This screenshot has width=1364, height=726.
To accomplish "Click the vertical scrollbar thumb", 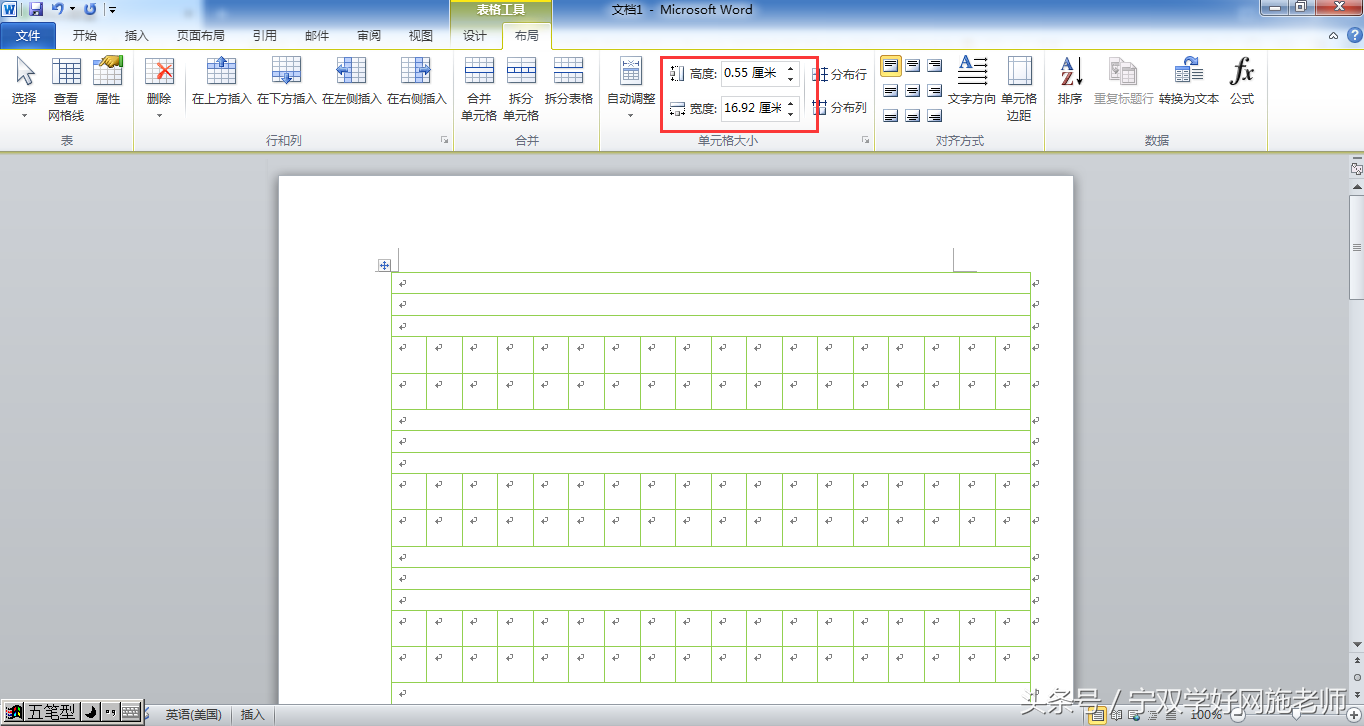I will coord(1356,249).
